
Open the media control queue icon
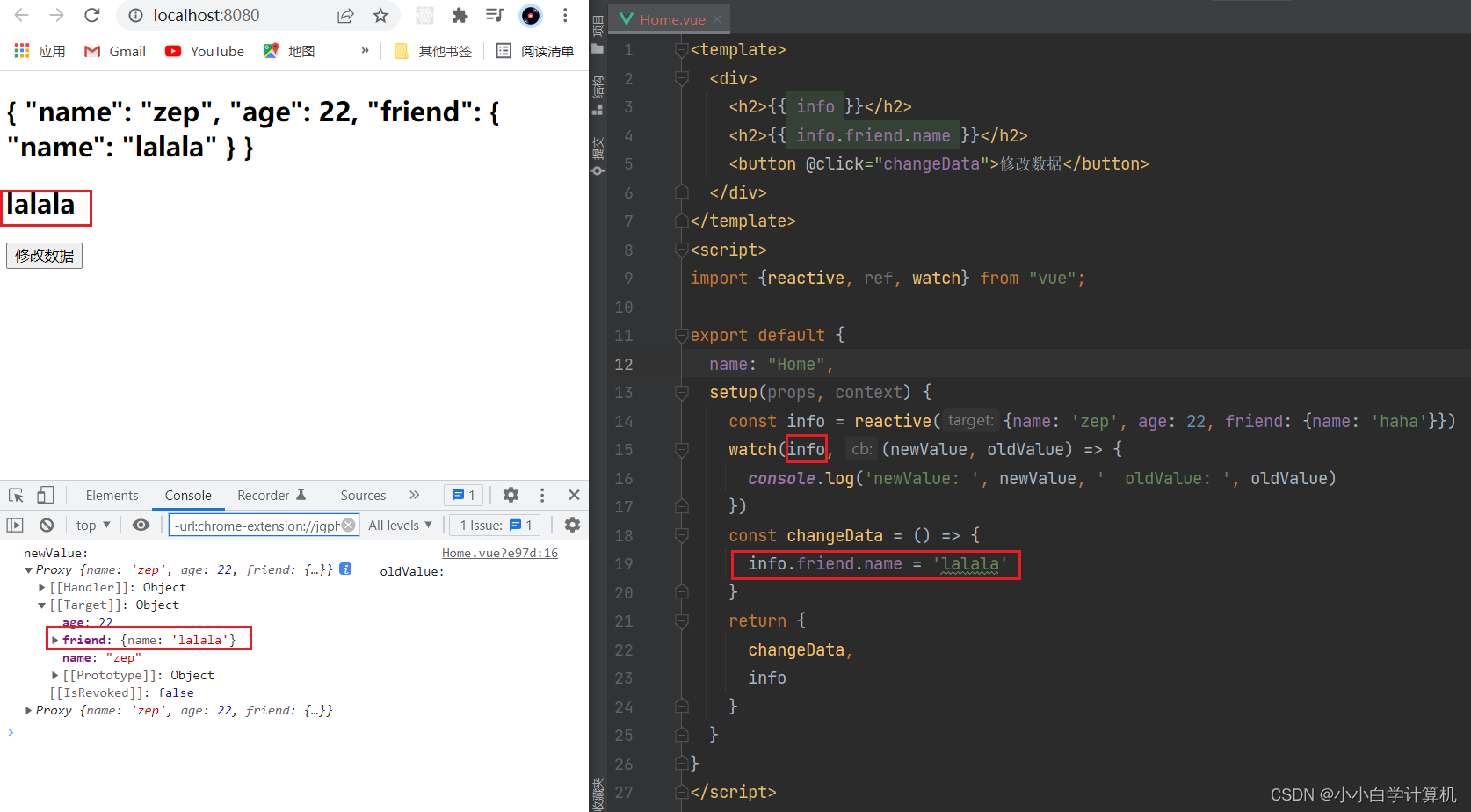tap(495, 15)
